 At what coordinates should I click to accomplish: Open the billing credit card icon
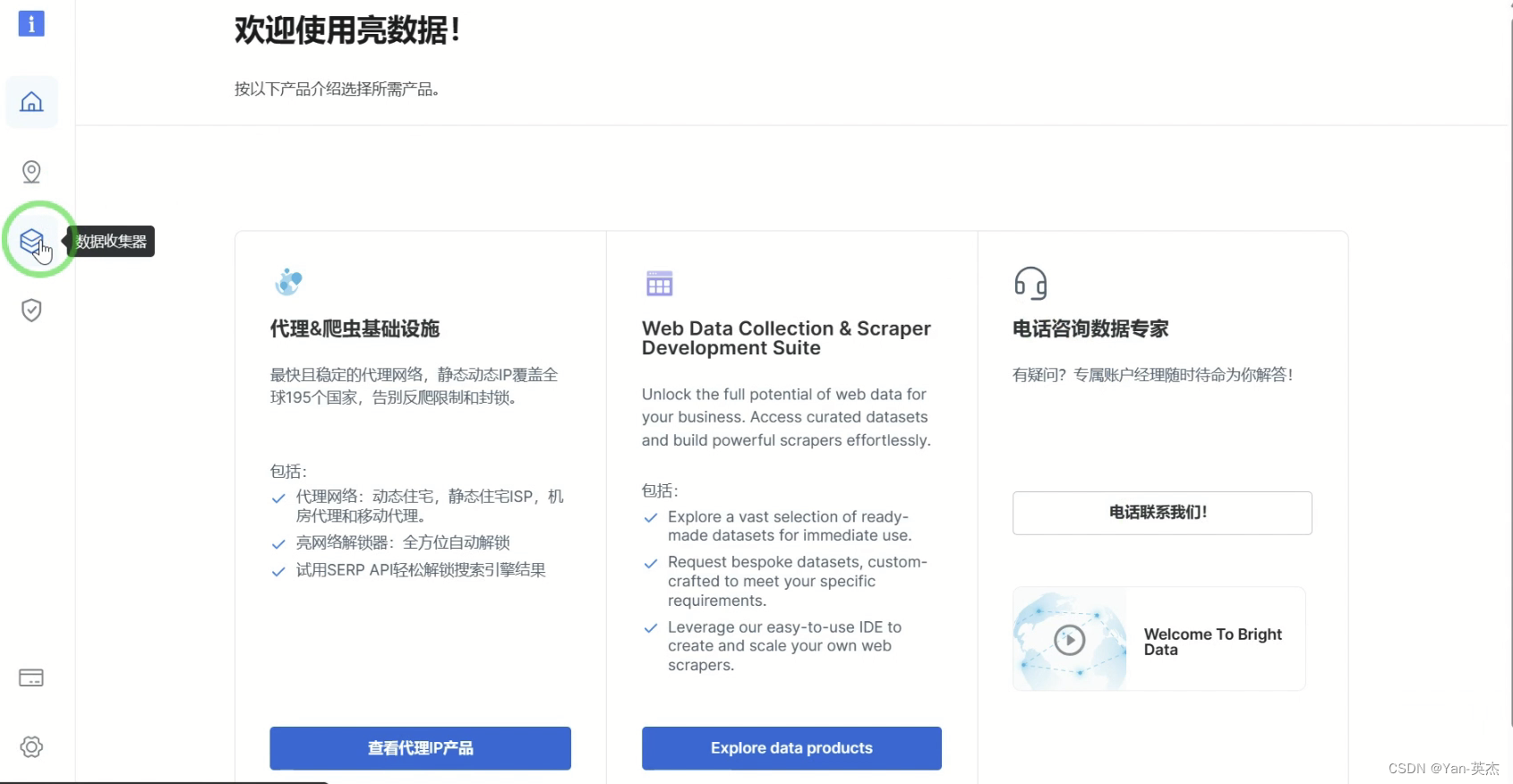coord(31,677)
